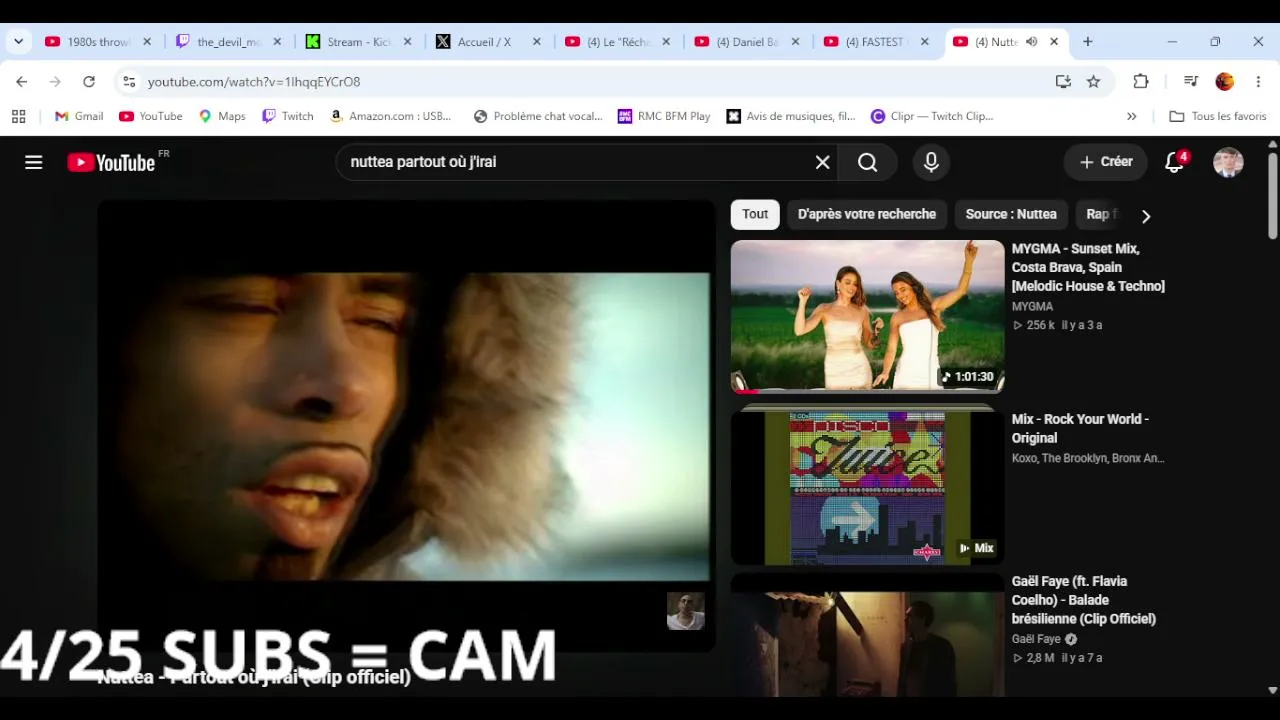Image resolution: width=1280 pixels, height=720 pixels.
Task: Expand the hidden bookmarks overflow chevron
Action: tap(1132, 116)
